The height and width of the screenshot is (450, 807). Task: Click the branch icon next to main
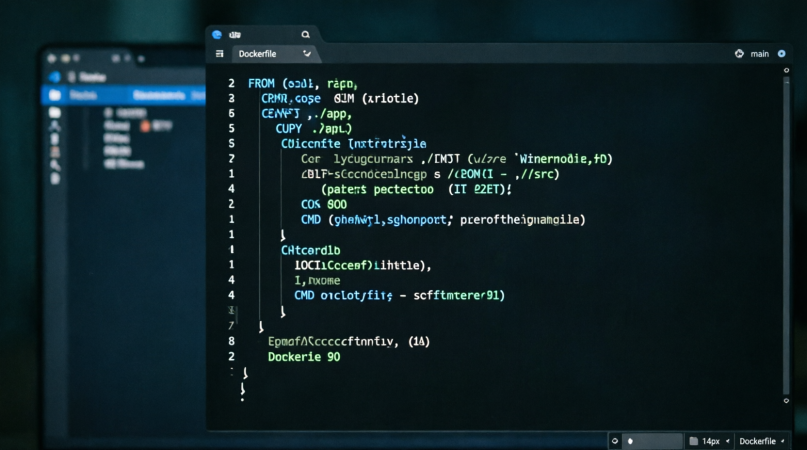[739, 54]
